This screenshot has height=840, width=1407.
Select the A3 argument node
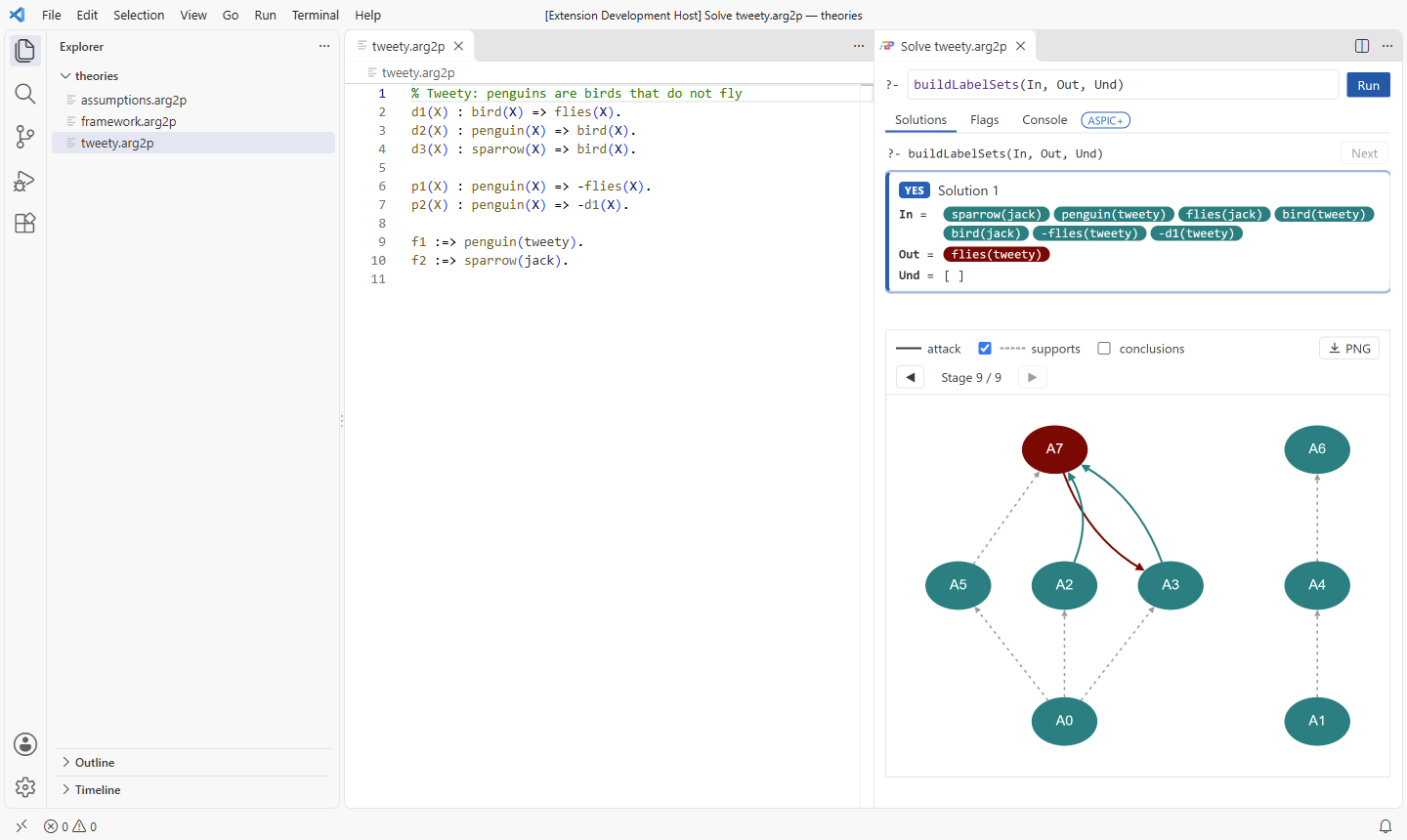[1171, 585]
